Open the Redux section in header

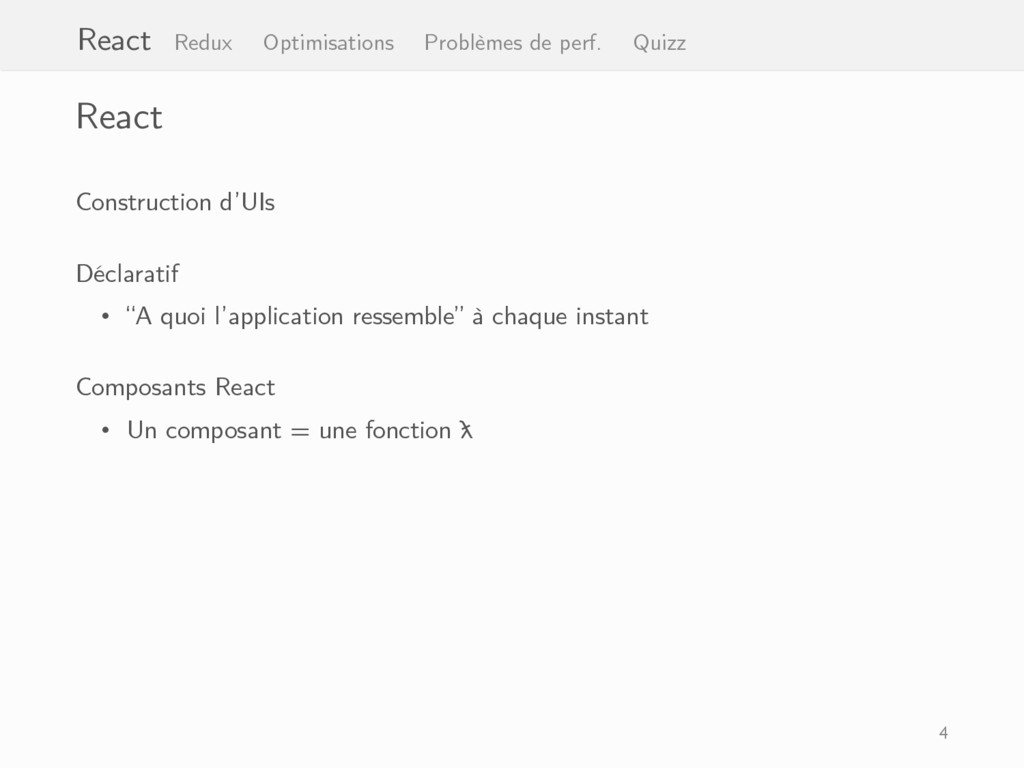(203, 43)
